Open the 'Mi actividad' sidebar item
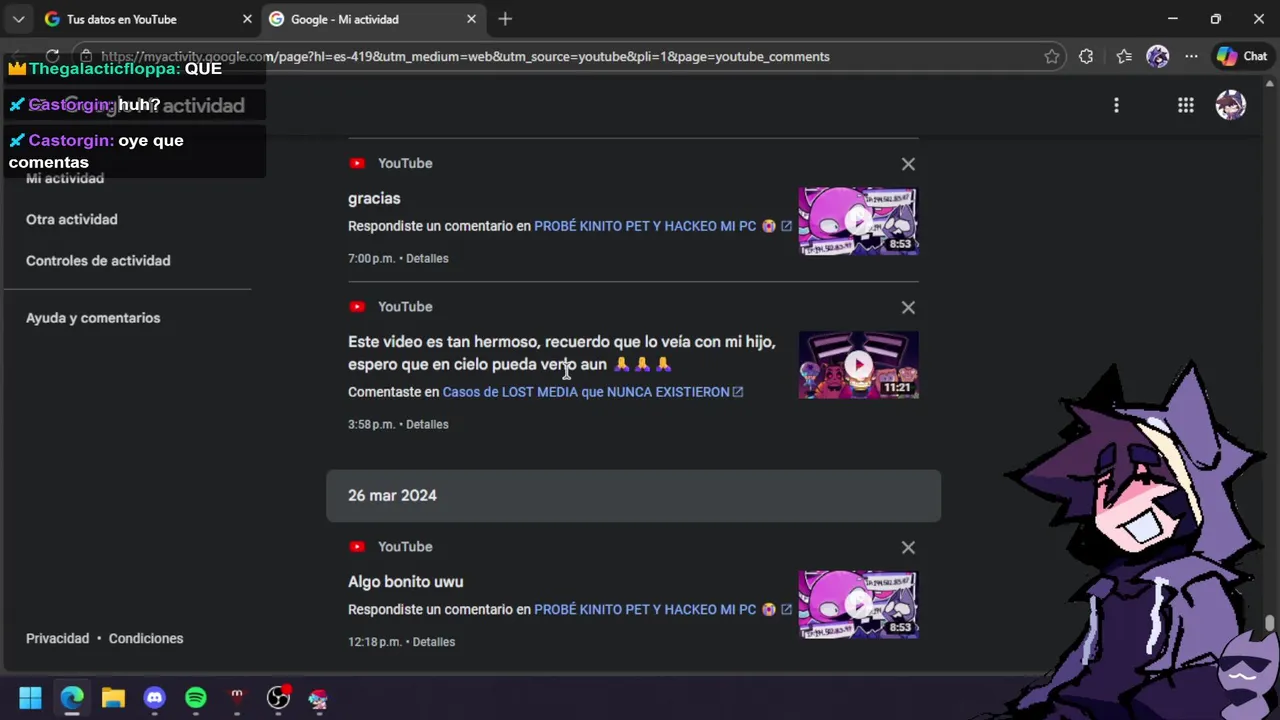Screen dimensions: 1280x720 [x=65, y=178]
